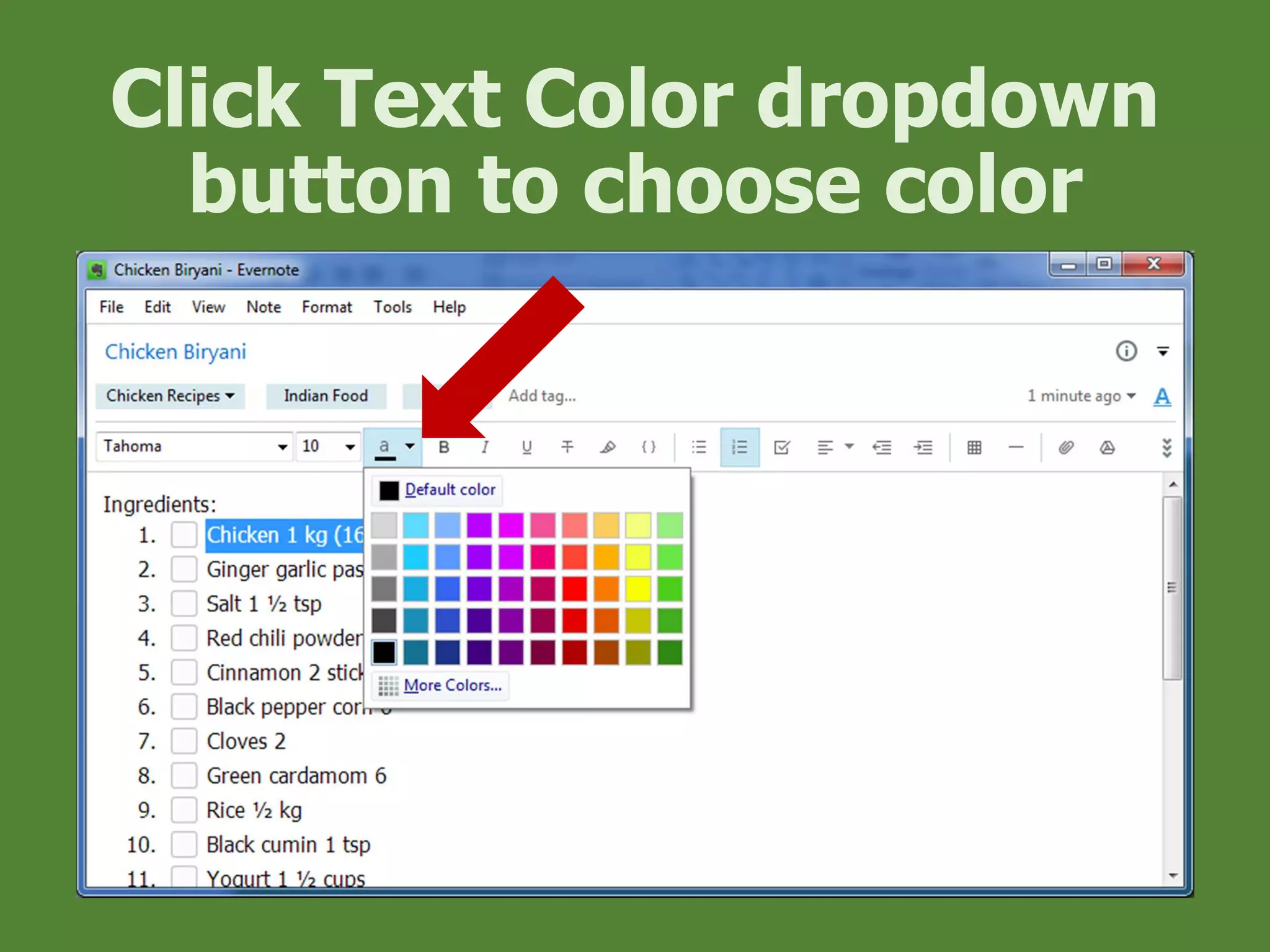This screenshot has width=1270, height=952.
Task: Increase the paragraph indent
Action: coord(923,447)
